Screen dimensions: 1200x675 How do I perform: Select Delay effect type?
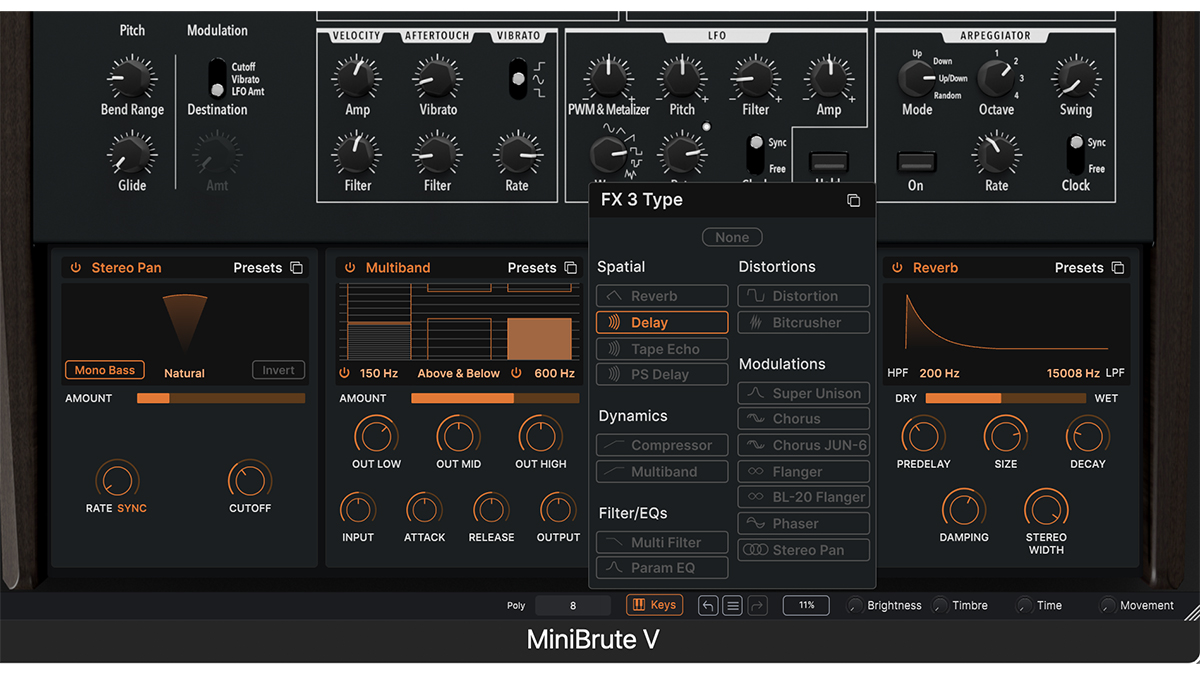click(662, 323)
